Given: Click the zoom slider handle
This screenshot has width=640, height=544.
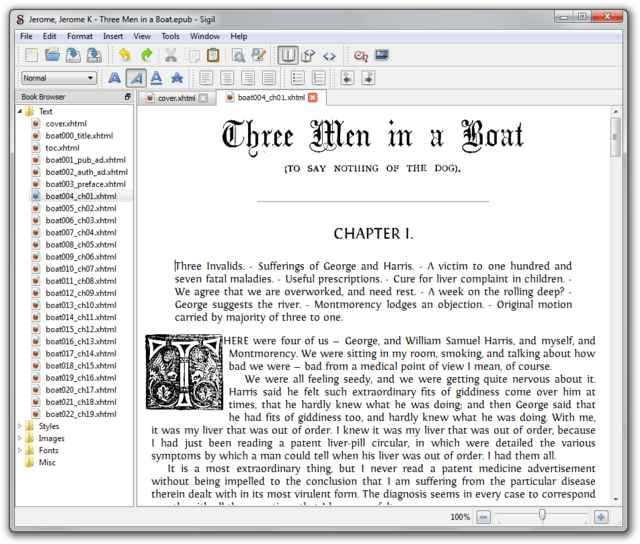Looking at the screenshot, I should (542, 516).
